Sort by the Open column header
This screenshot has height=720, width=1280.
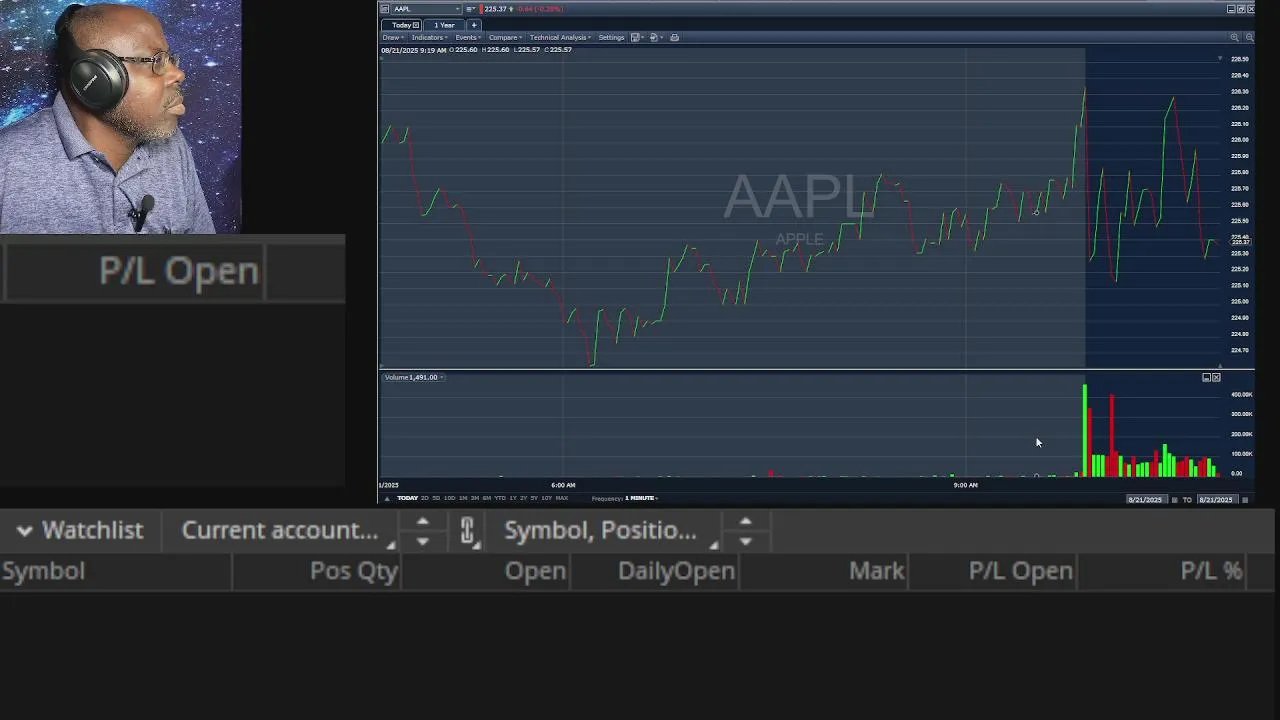[536, 571]
